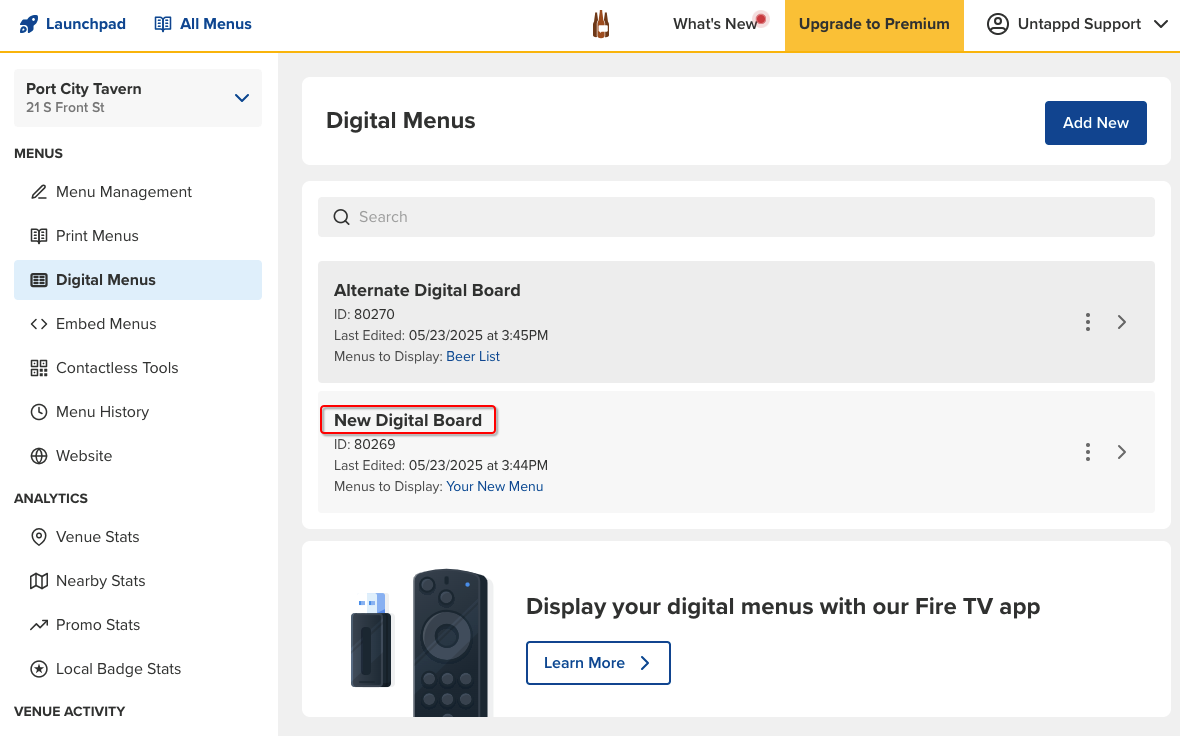Click the "21 S Front St" address text

click(65, 108)
